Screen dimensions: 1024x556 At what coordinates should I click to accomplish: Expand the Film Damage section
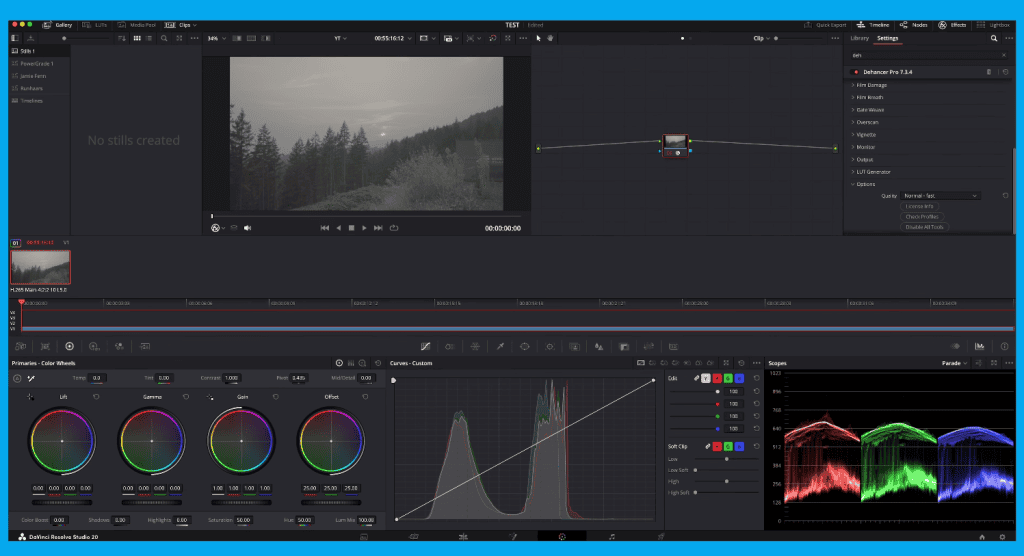[x=871, y=85]
